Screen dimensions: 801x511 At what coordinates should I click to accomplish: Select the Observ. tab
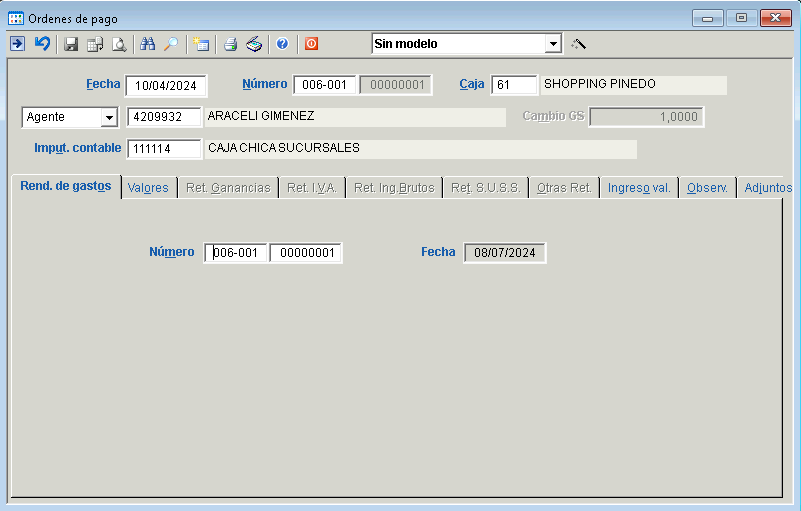click(707, 188)
